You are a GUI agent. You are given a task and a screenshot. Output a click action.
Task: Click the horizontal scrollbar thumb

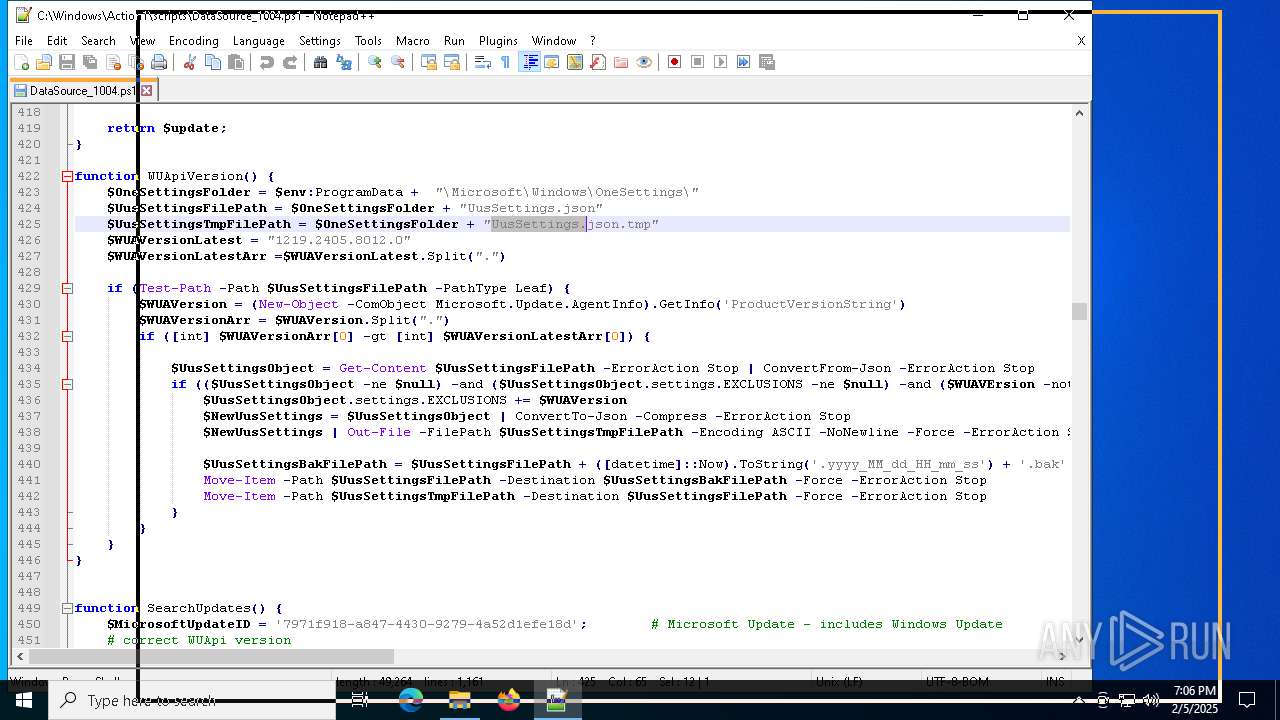pos(212,657)
